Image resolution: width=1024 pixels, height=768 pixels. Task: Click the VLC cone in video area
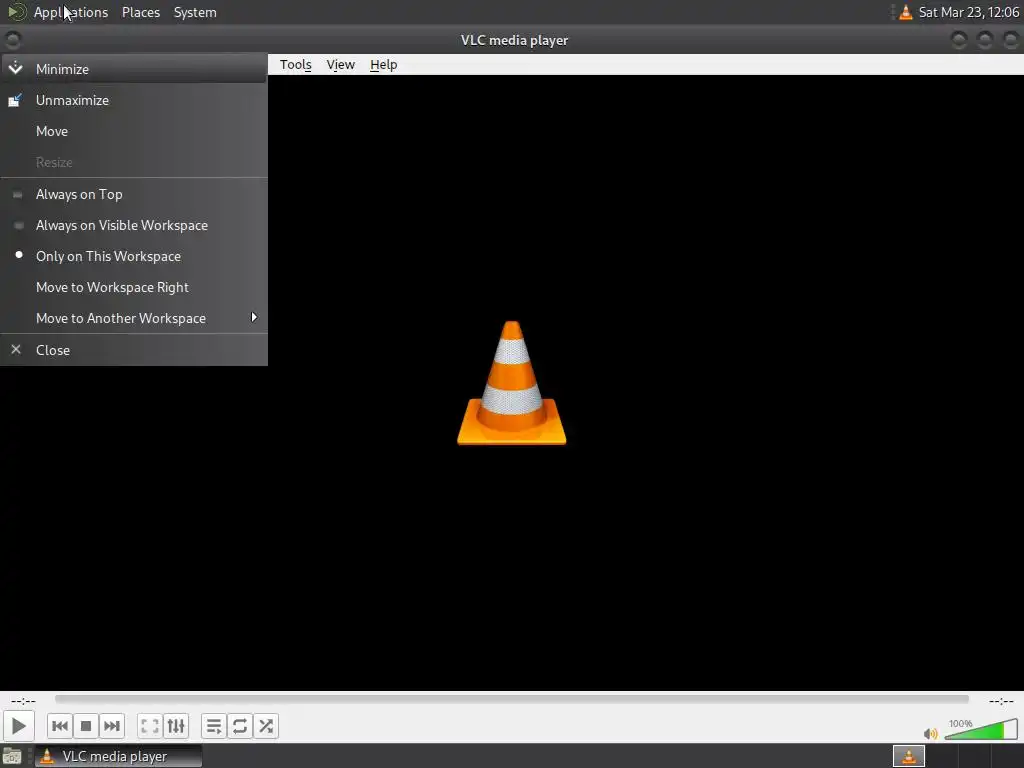pos(511,383)
